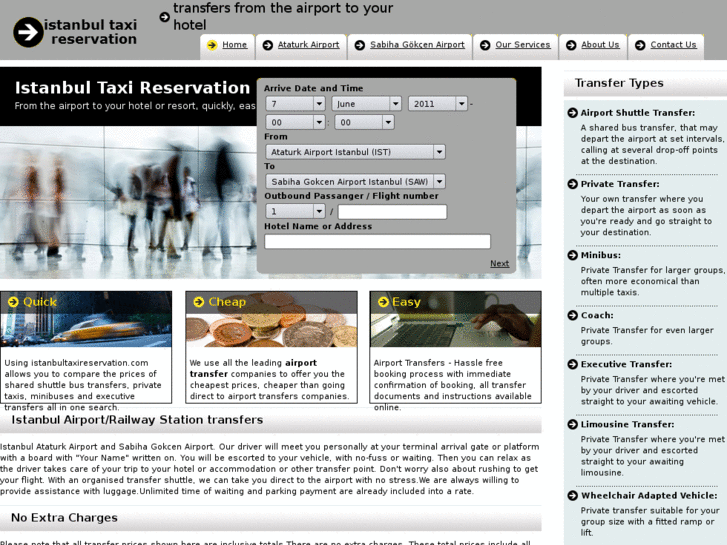Click the Outbound Passanger / Flight number label

[x=351, y=196]
